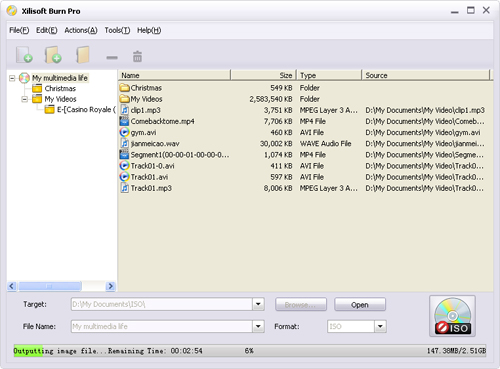The width and height of the screenshot is (500, 369).
Task: Click the Add File toolbar icon
Action: (24, 55)
